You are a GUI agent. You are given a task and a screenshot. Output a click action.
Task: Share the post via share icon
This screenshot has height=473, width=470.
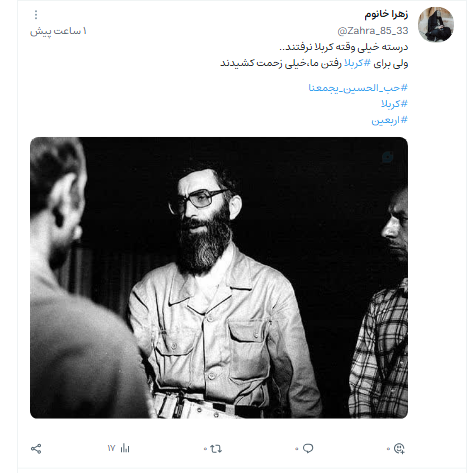(x=36, y=449)
